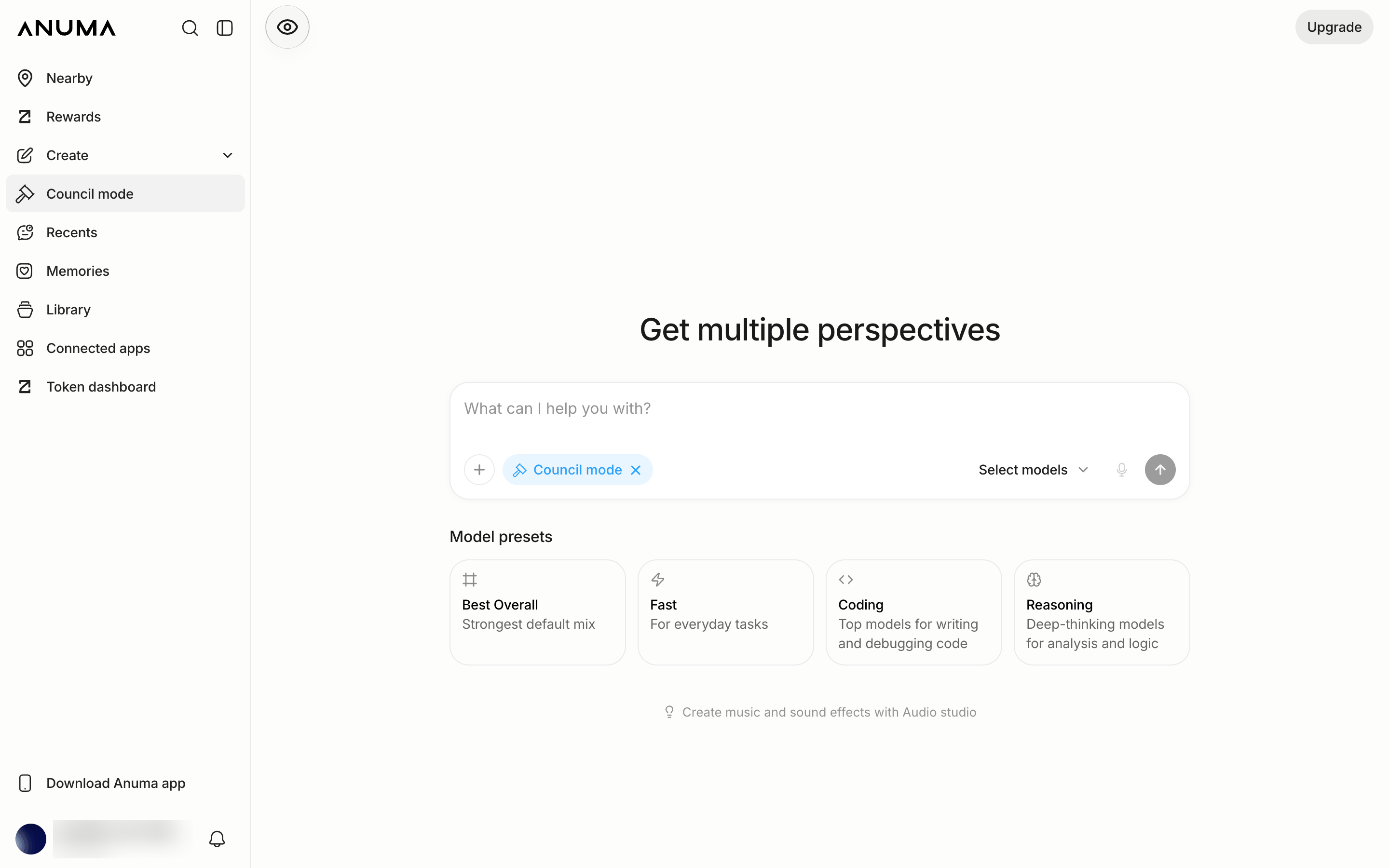Expand the Create menu chevron

[x=227, y=155]
